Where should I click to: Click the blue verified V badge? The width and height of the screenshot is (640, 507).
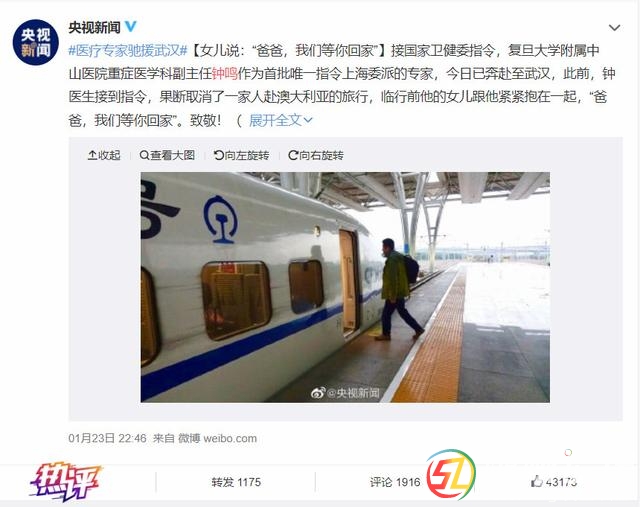[130, 27]
